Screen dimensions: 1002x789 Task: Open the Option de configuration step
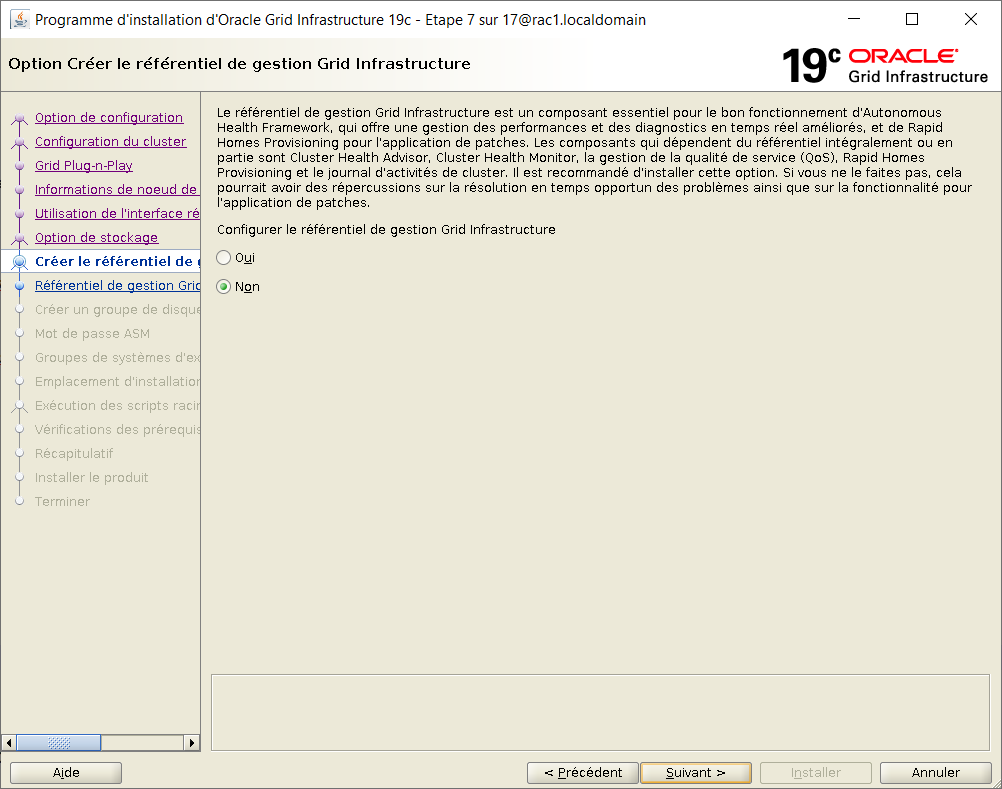[109, 118]
